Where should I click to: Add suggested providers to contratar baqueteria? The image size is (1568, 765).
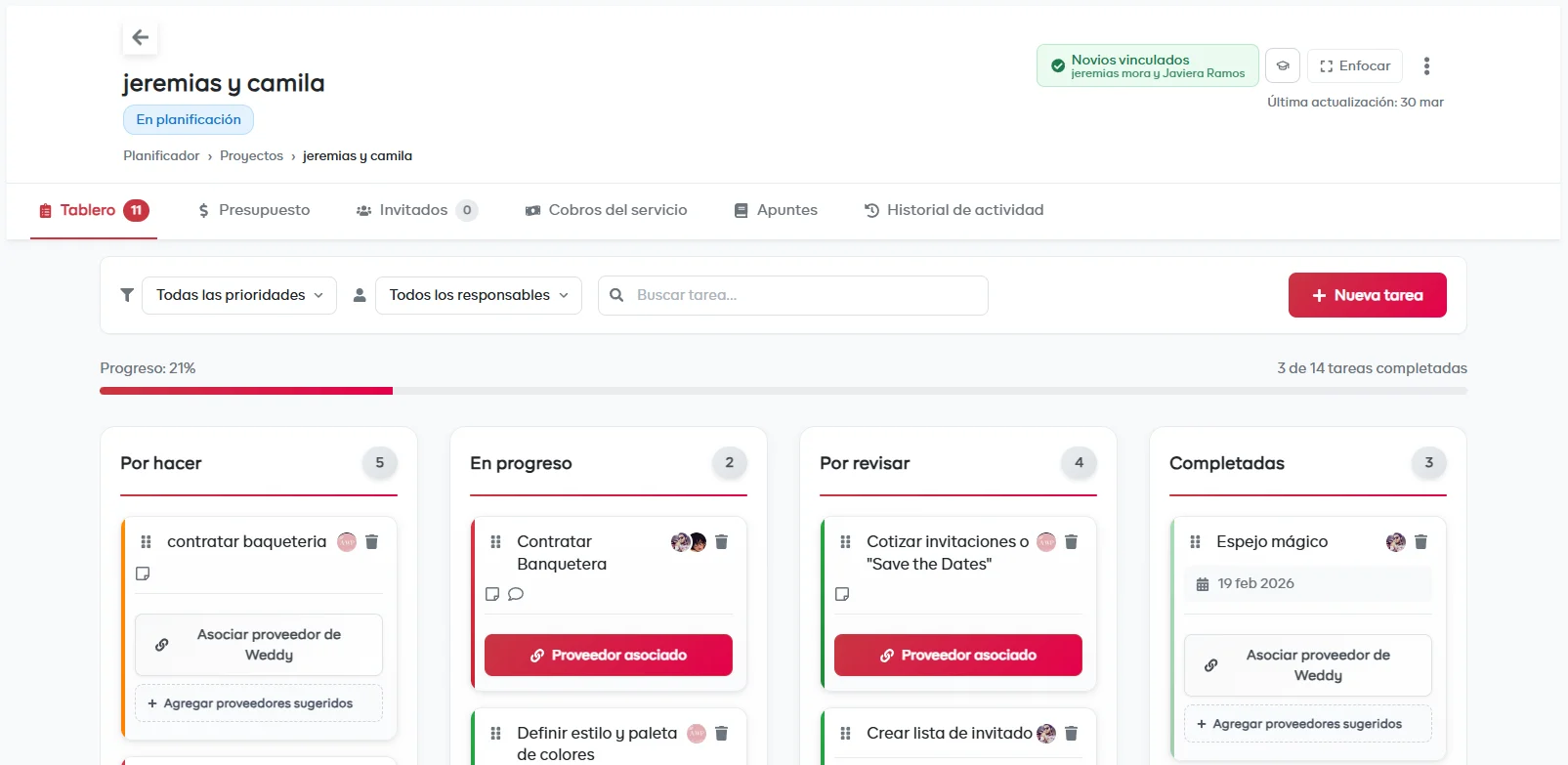pos(259,703)
